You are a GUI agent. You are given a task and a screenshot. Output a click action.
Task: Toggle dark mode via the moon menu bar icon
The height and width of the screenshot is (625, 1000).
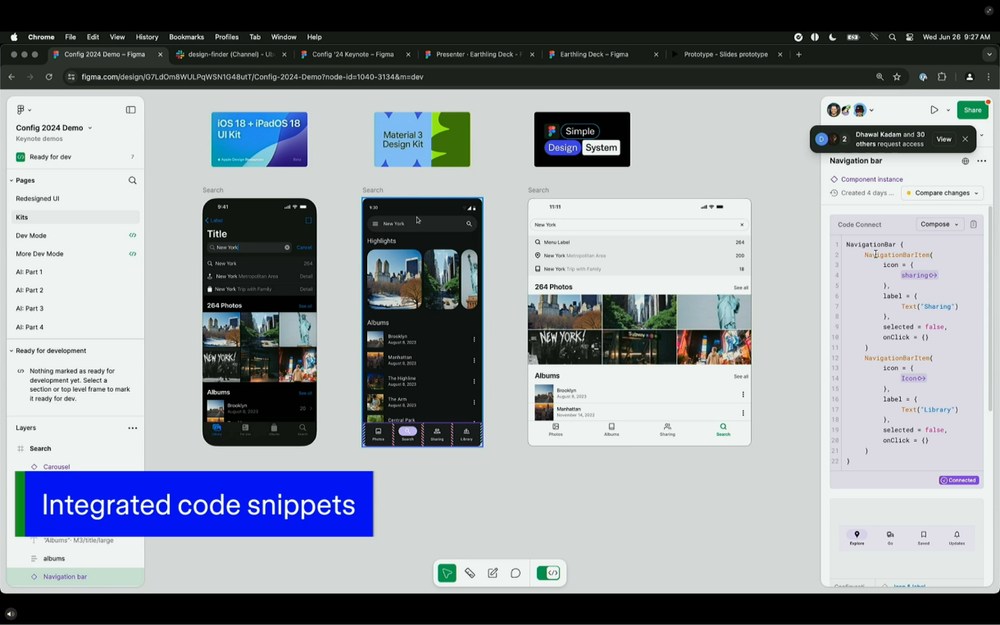[833, 35]
